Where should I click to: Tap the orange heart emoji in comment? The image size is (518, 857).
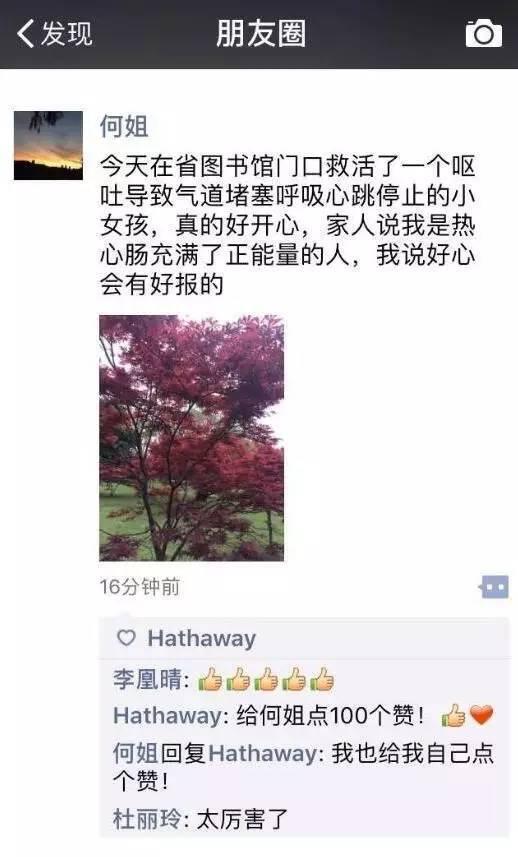[481, 715]
